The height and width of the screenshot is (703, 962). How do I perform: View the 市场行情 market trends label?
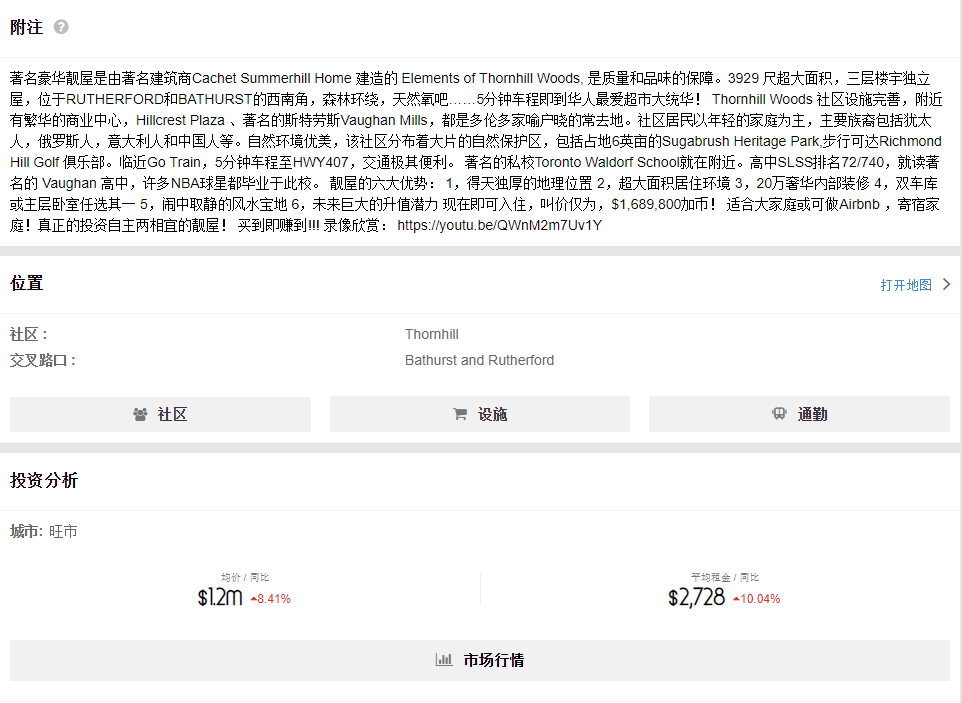(x=494, y=660)
